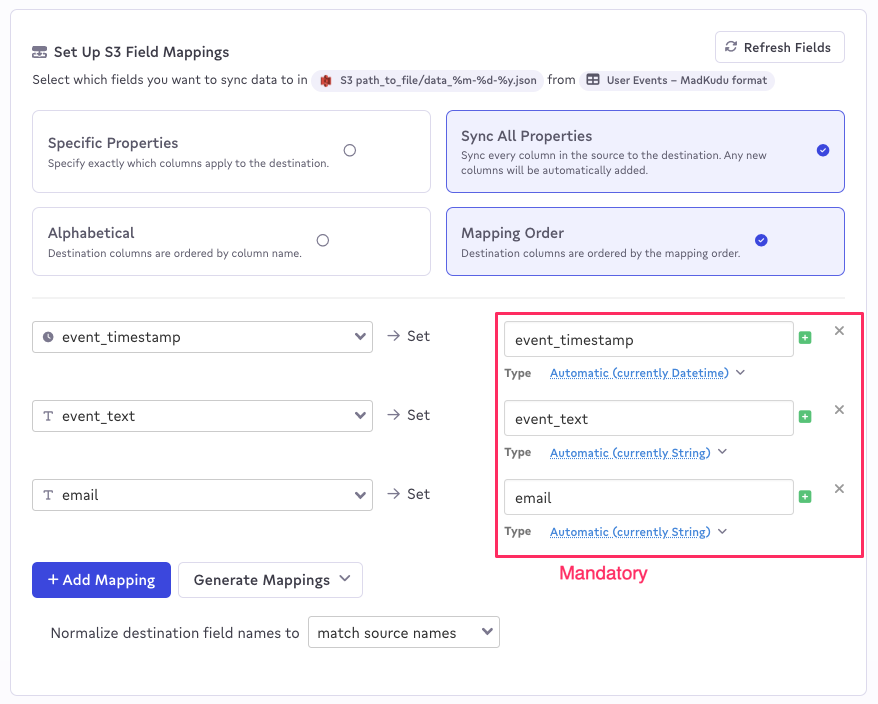Choose the Mapping Order radio option

[x=761, y=240]
